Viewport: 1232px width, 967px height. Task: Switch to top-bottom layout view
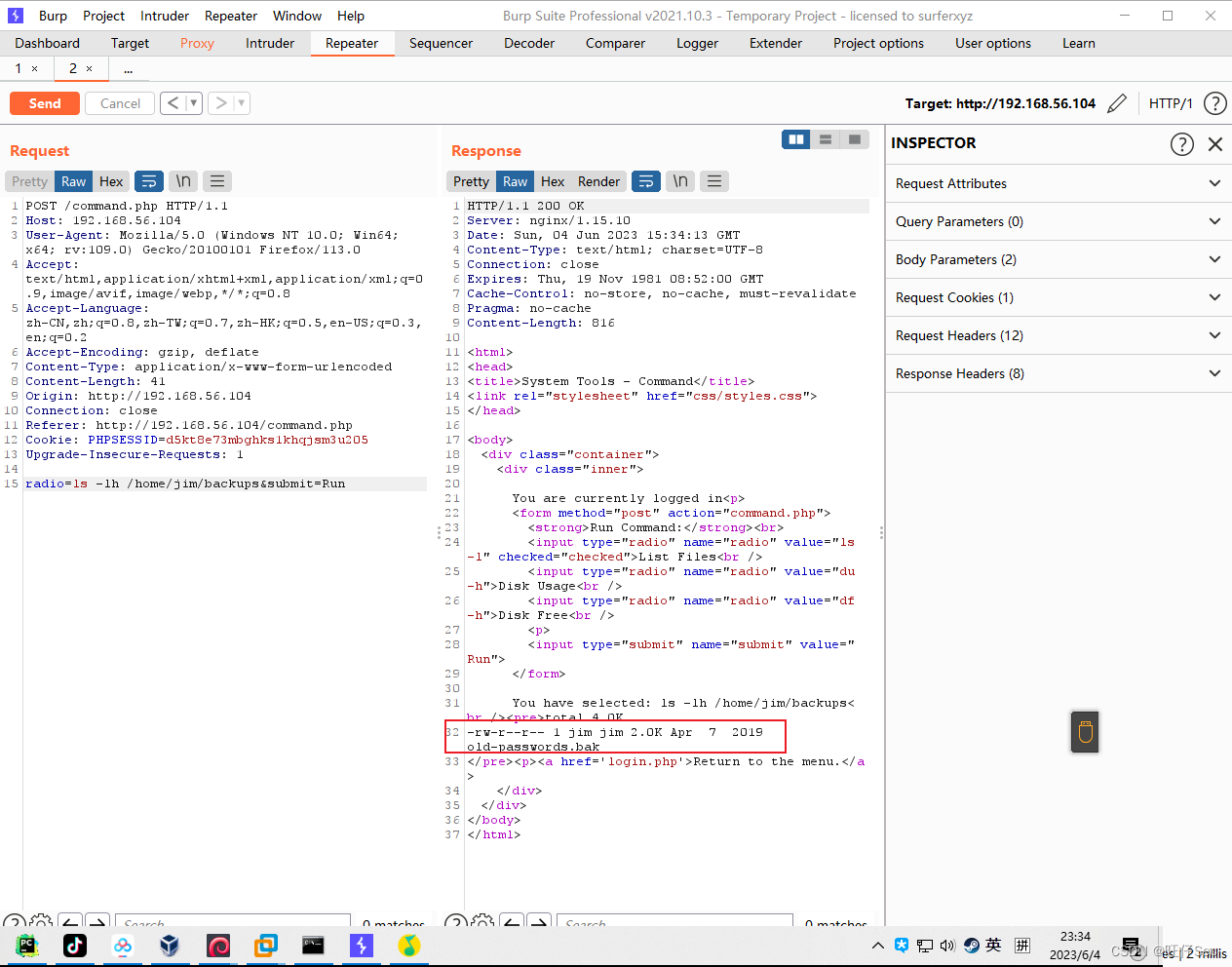[826, 139]
